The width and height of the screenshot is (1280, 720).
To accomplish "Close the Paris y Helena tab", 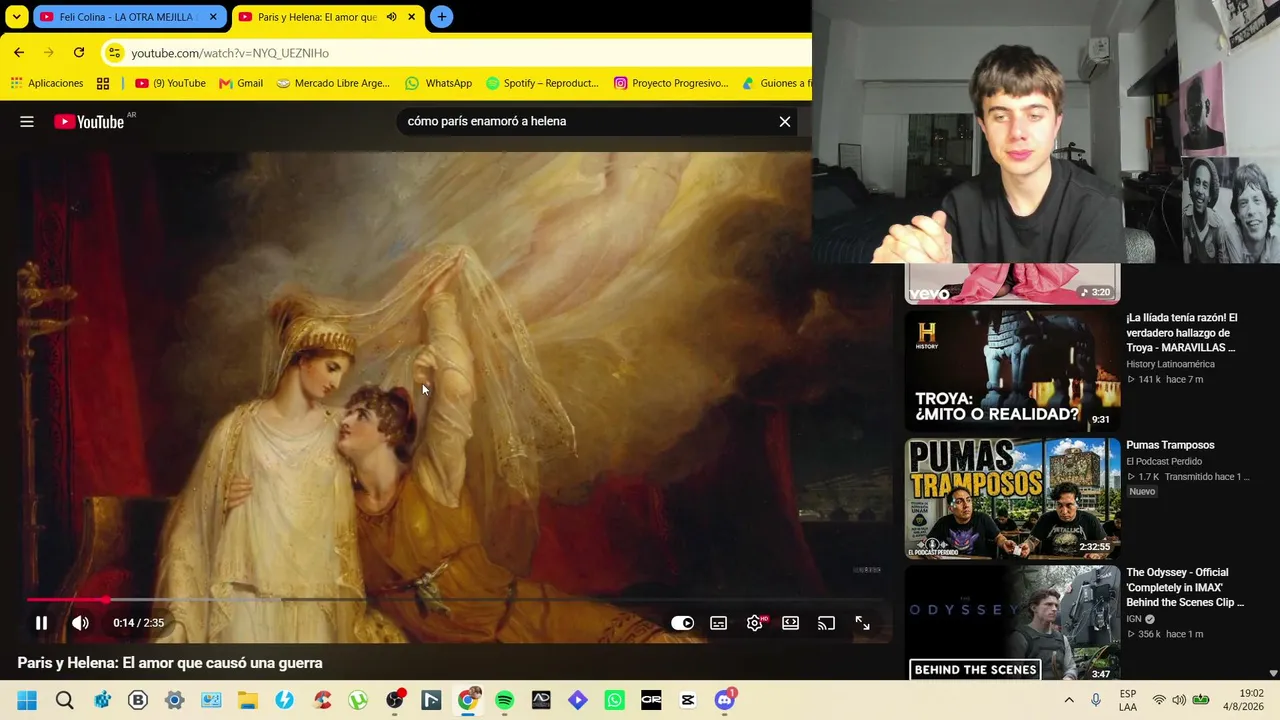I will pyautogui.click(x=411, y=17).
